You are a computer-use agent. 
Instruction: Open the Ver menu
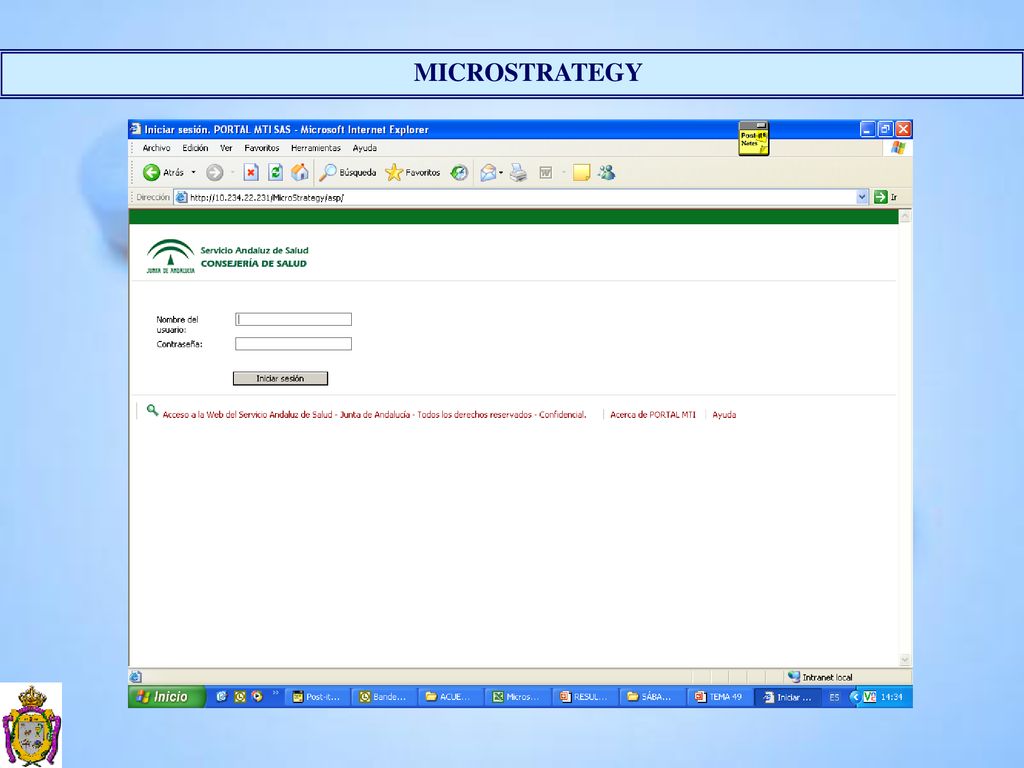(x=226, y=148)
